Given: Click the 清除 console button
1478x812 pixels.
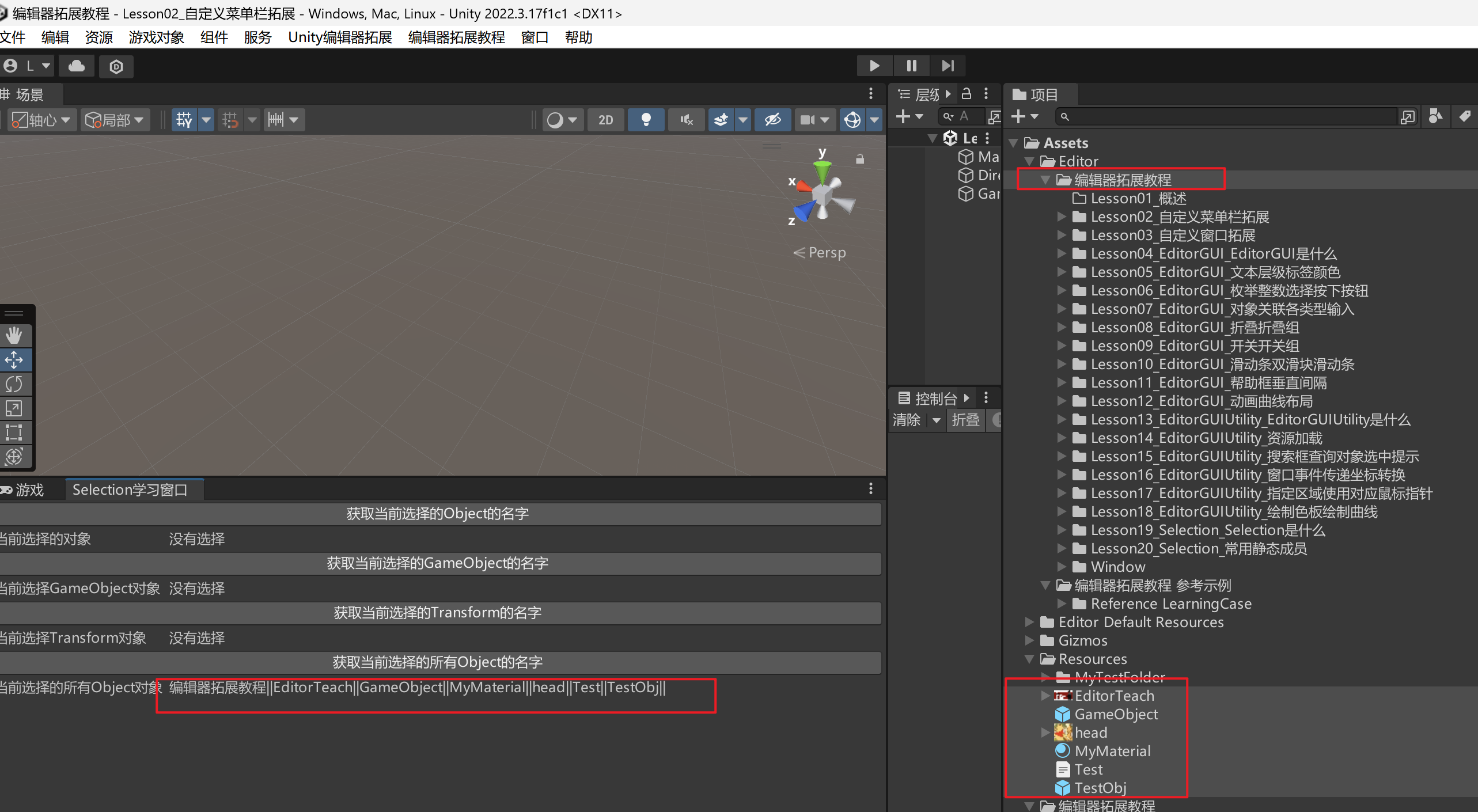Looking at the screenshot, I should click(x=906, y=420).
